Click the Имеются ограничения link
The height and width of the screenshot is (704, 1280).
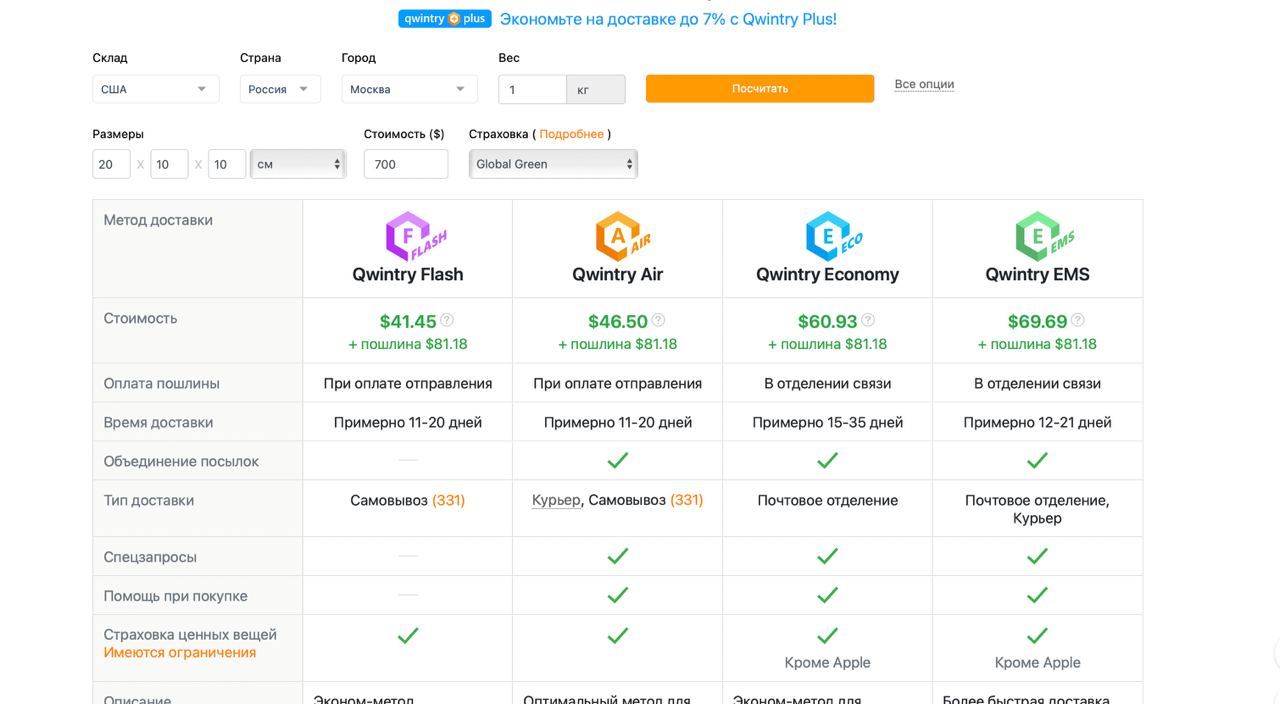[180, 652]
